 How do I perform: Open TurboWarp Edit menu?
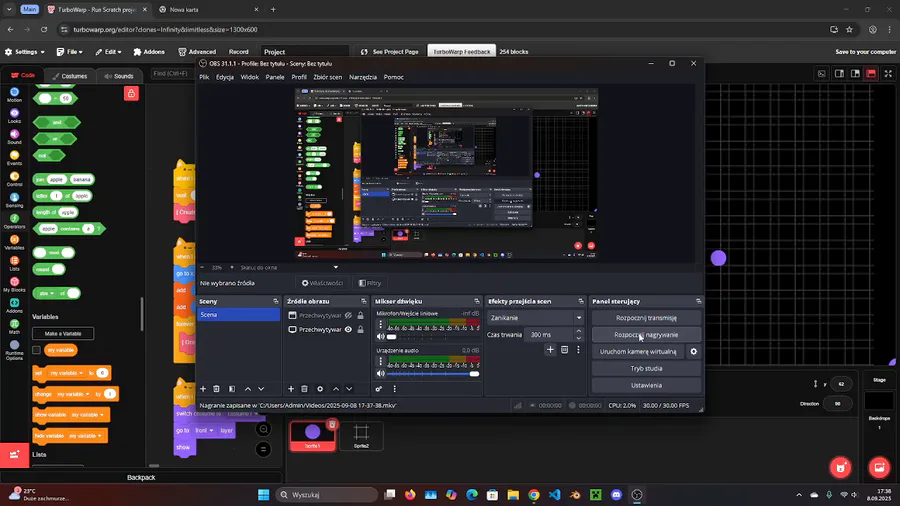click(x=108, y=52)
